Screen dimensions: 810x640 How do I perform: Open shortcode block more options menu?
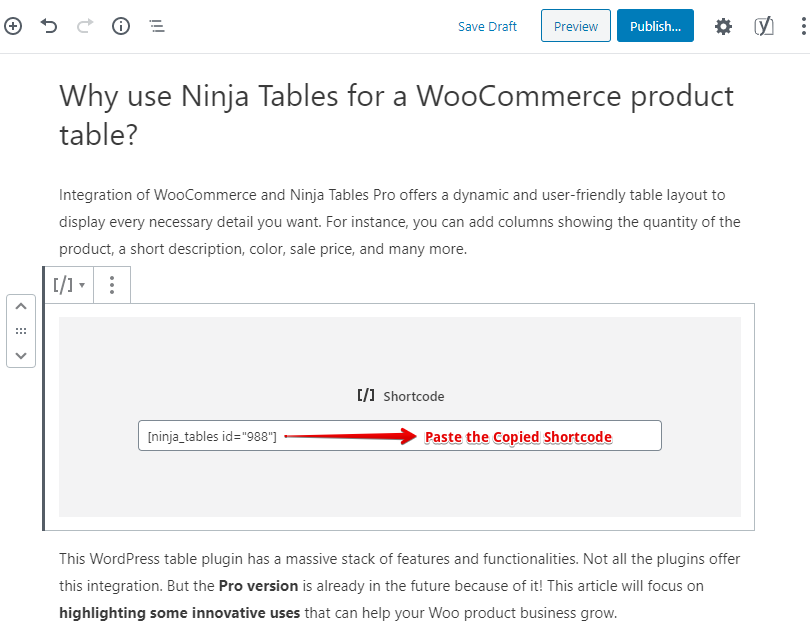(112, 285)
